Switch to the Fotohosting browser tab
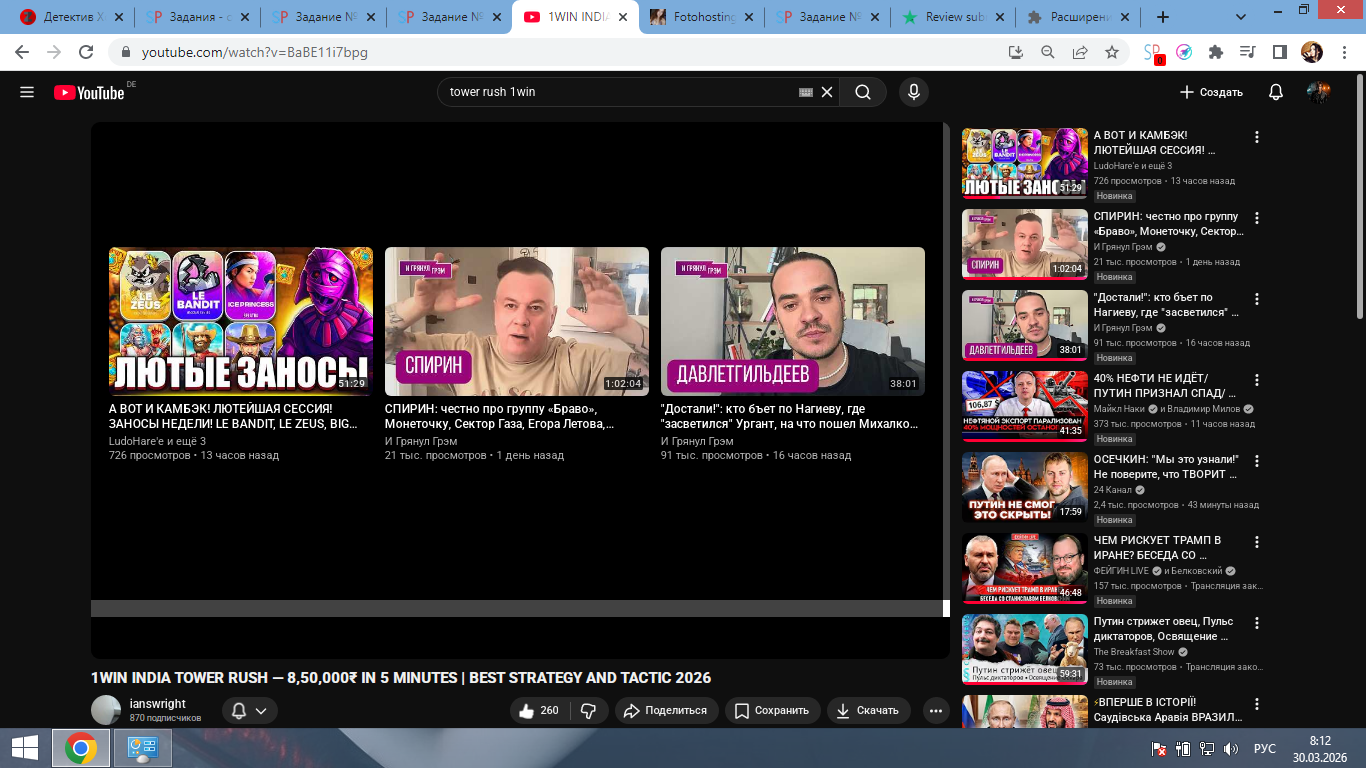The width and height of the screenshot is (1366, 768). coord(700,17)
